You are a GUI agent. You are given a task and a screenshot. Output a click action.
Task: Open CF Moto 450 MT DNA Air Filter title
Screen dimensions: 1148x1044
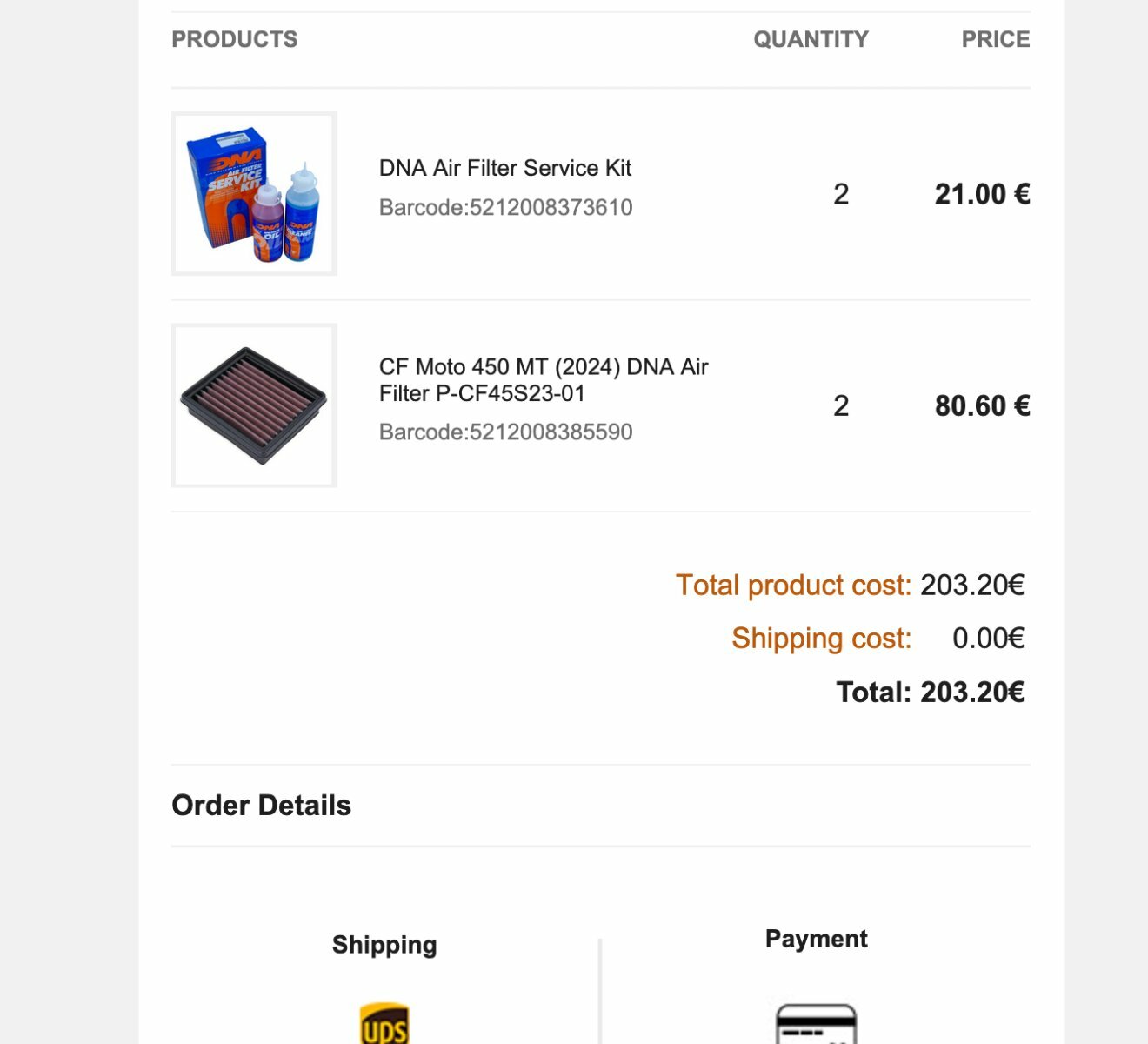pyautogui.click(x=544, y=380)
